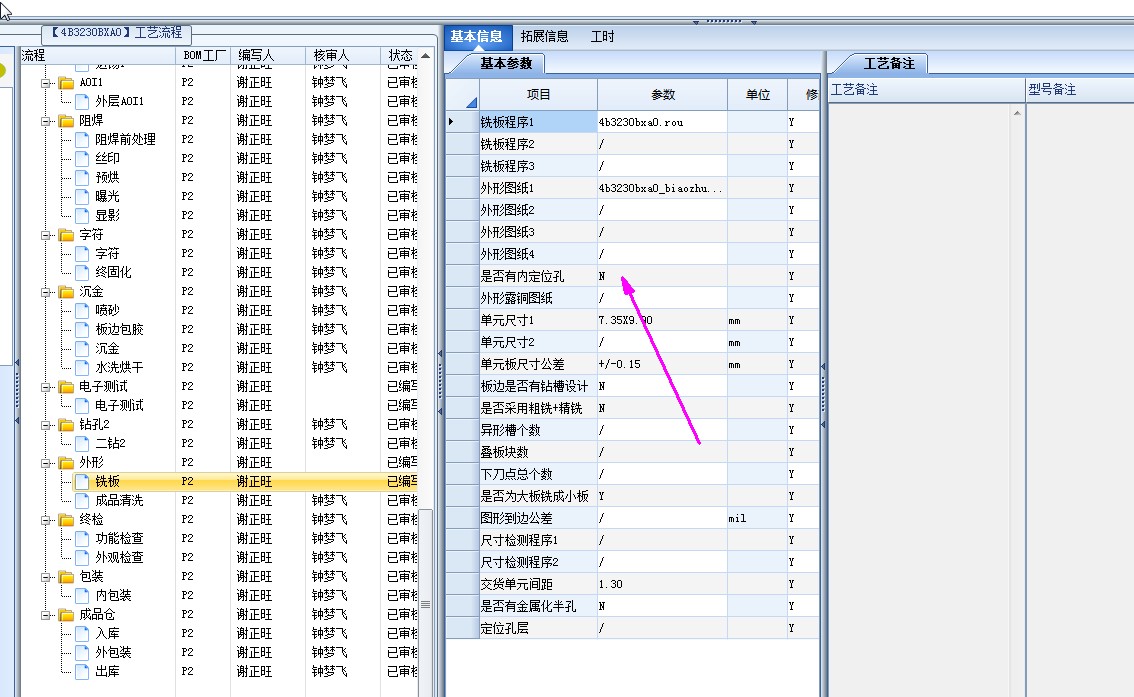Collapse the 电子测试 tree folder

46,387
